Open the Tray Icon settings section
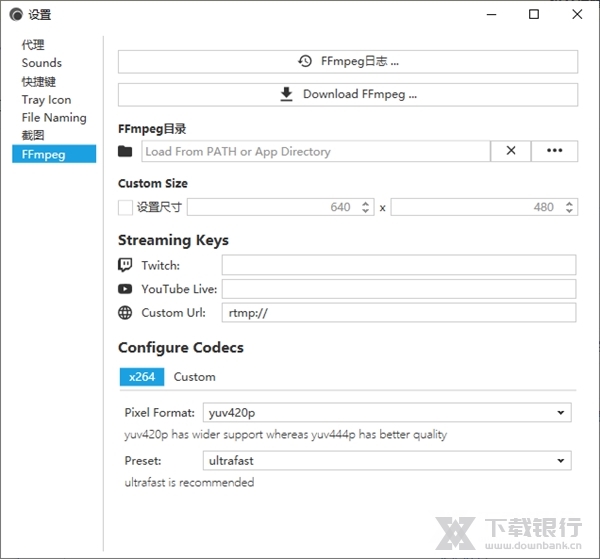 click(46, 100)
